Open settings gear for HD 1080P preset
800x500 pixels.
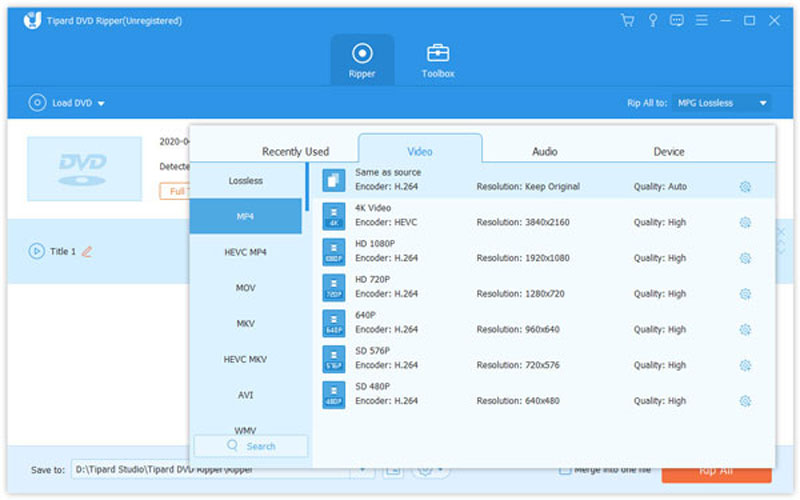[744, 258]
